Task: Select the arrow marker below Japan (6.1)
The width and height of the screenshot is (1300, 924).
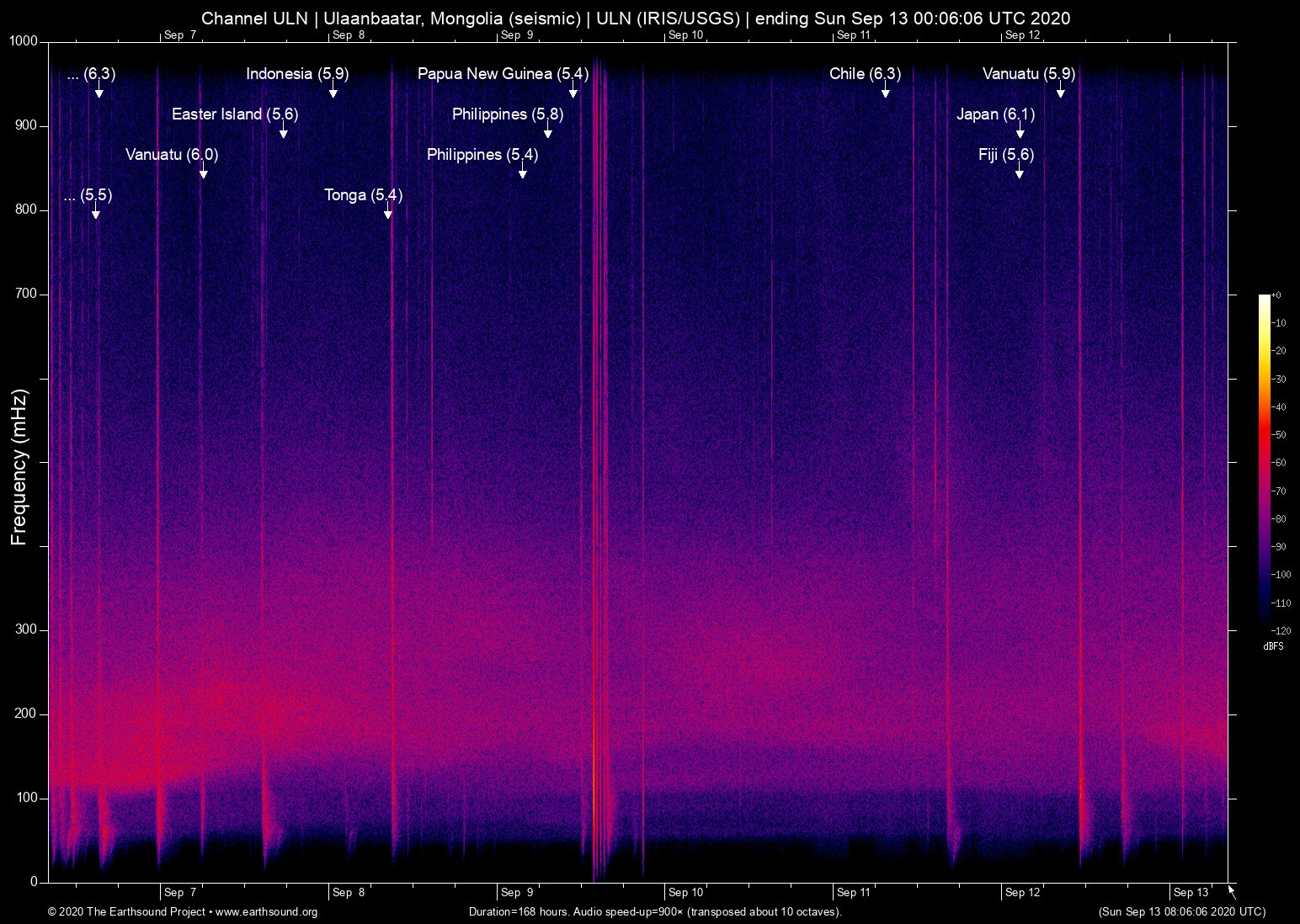Action: [1020, 130]
